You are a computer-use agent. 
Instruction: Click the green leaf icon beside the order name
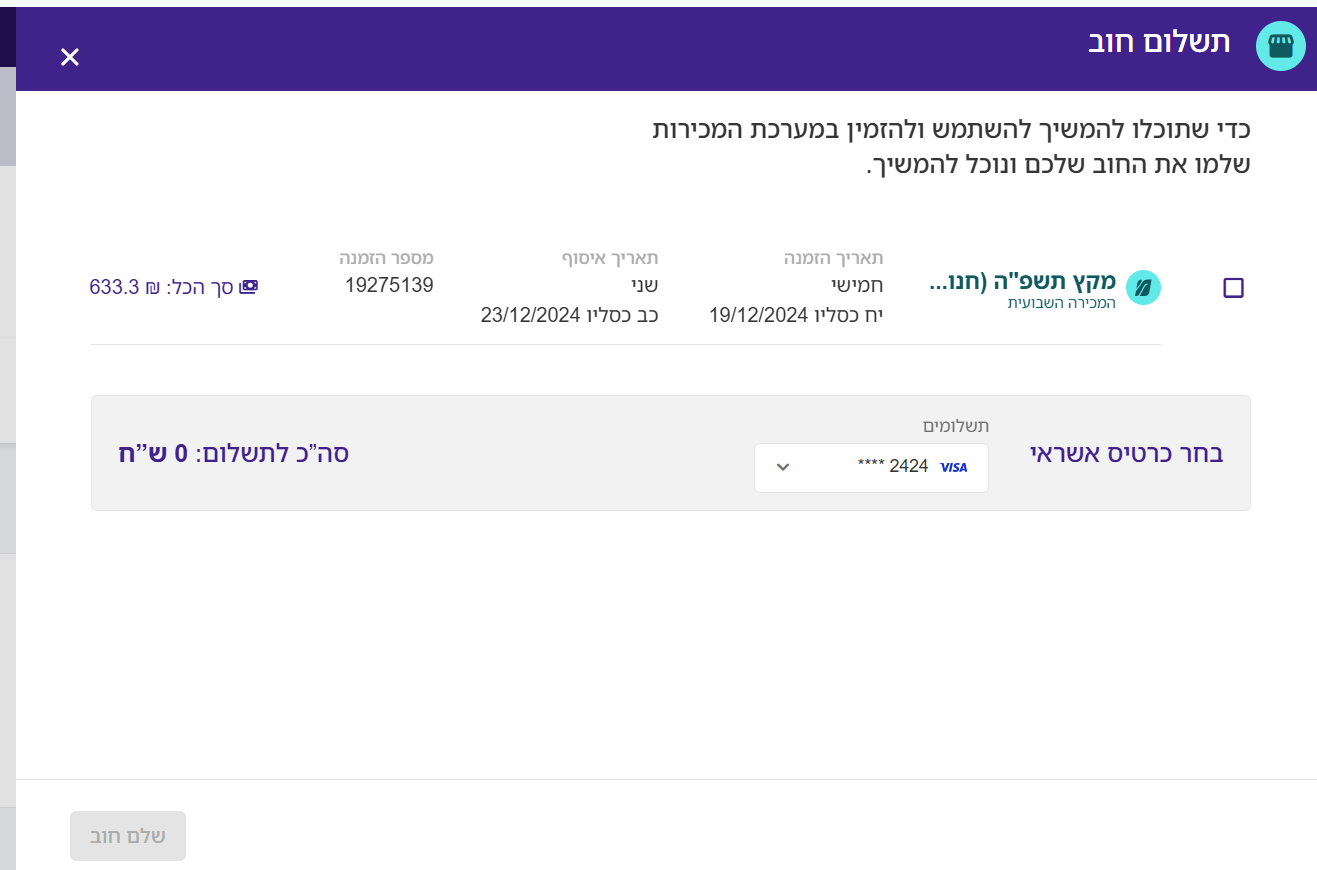point(1143,288)
